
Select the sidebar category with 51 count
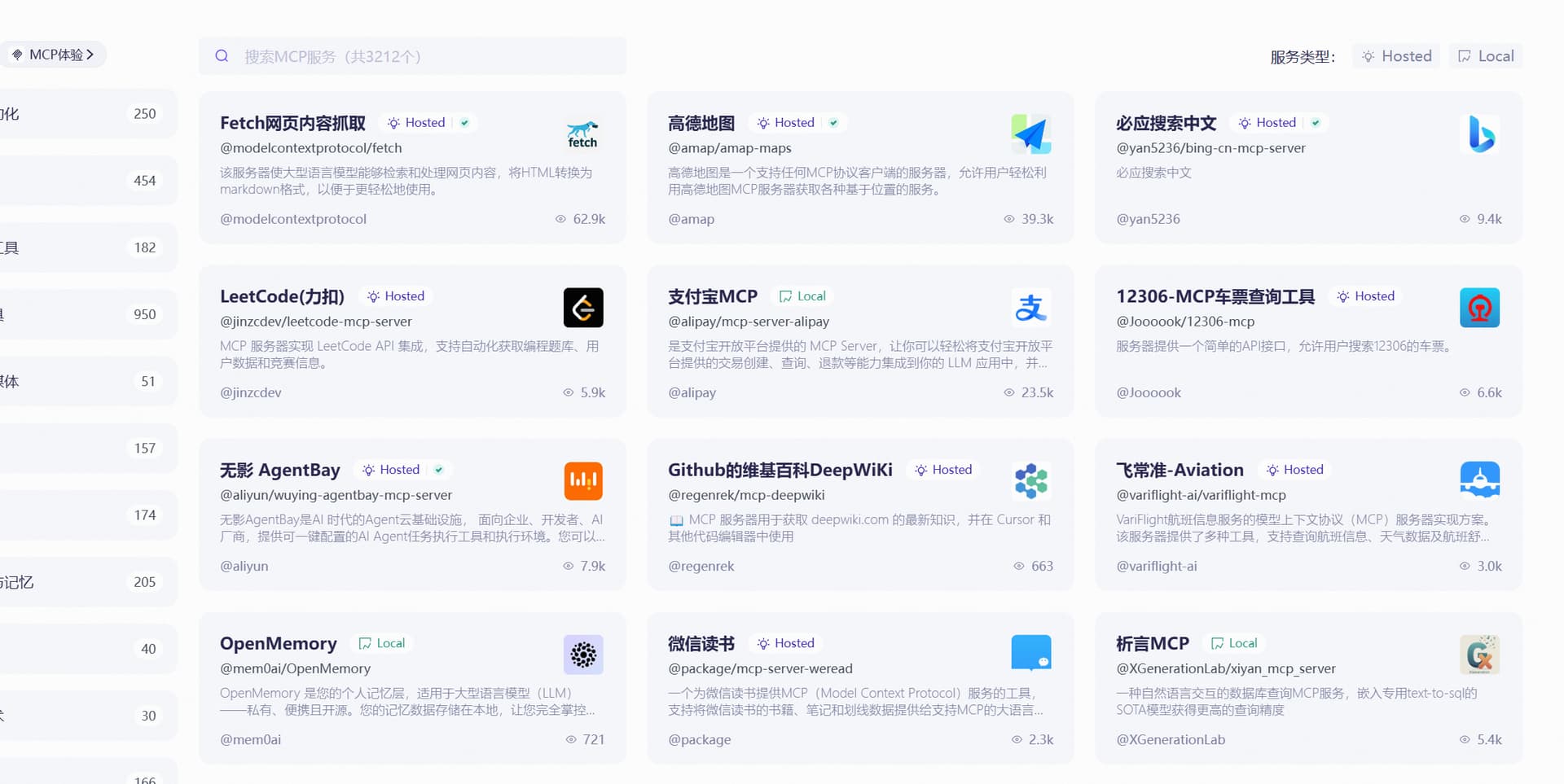87,381
